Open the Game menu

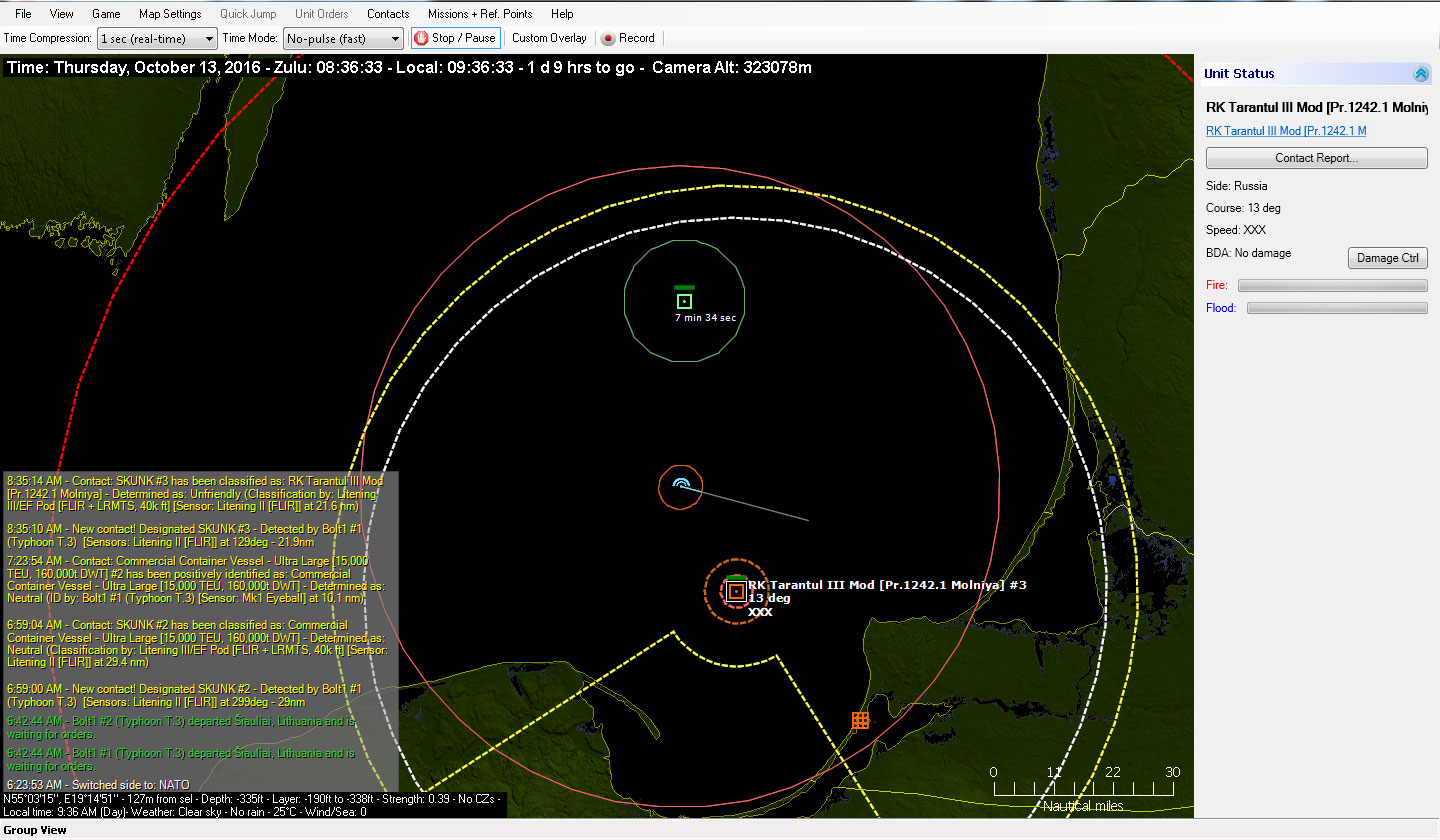pyautogui.click(x=106, y=14)
